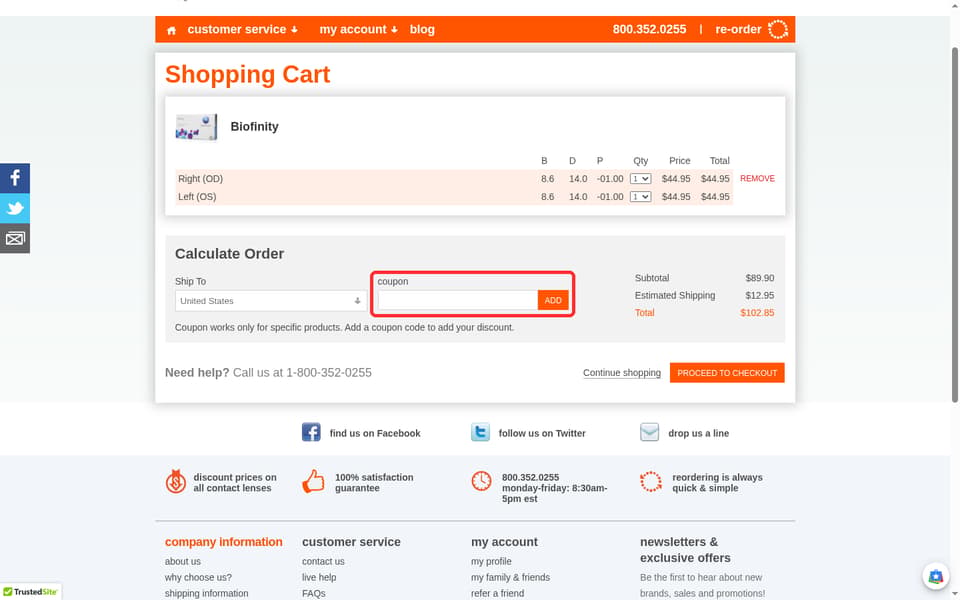960x600 pixels.
Task: Click the company information heading
Action: tap(223, 542)
